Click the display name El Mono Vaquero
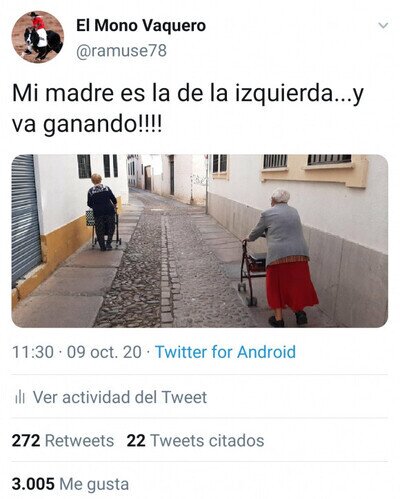The image size is (400, 499). click(141, 26)
